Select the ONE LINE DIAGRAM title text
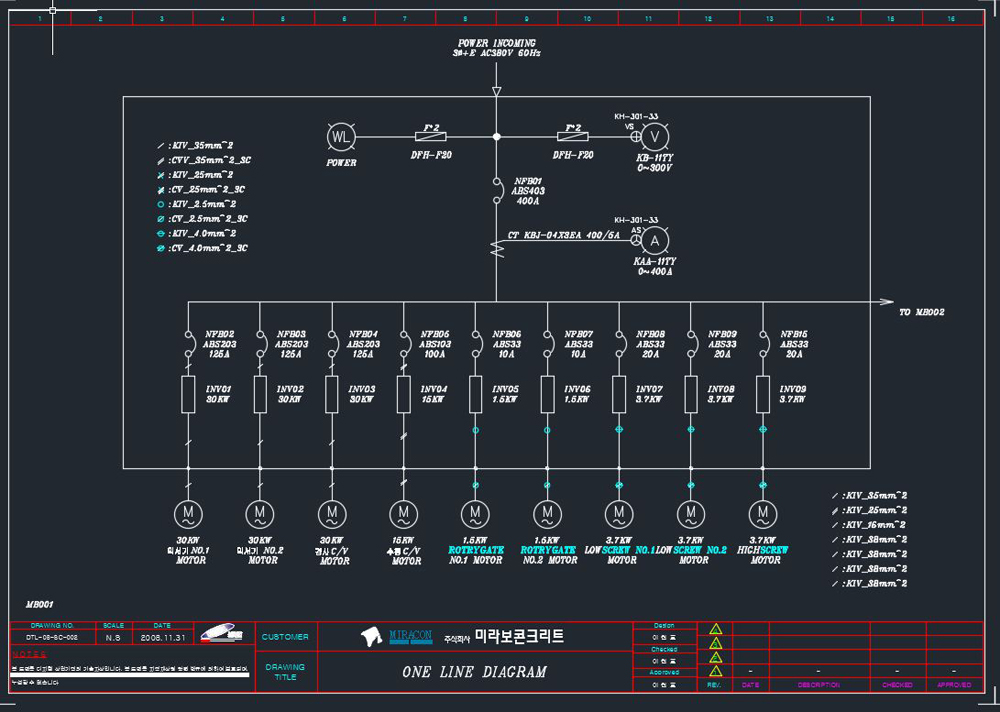This screenshot has width=1000, height=712. [474, 672]
